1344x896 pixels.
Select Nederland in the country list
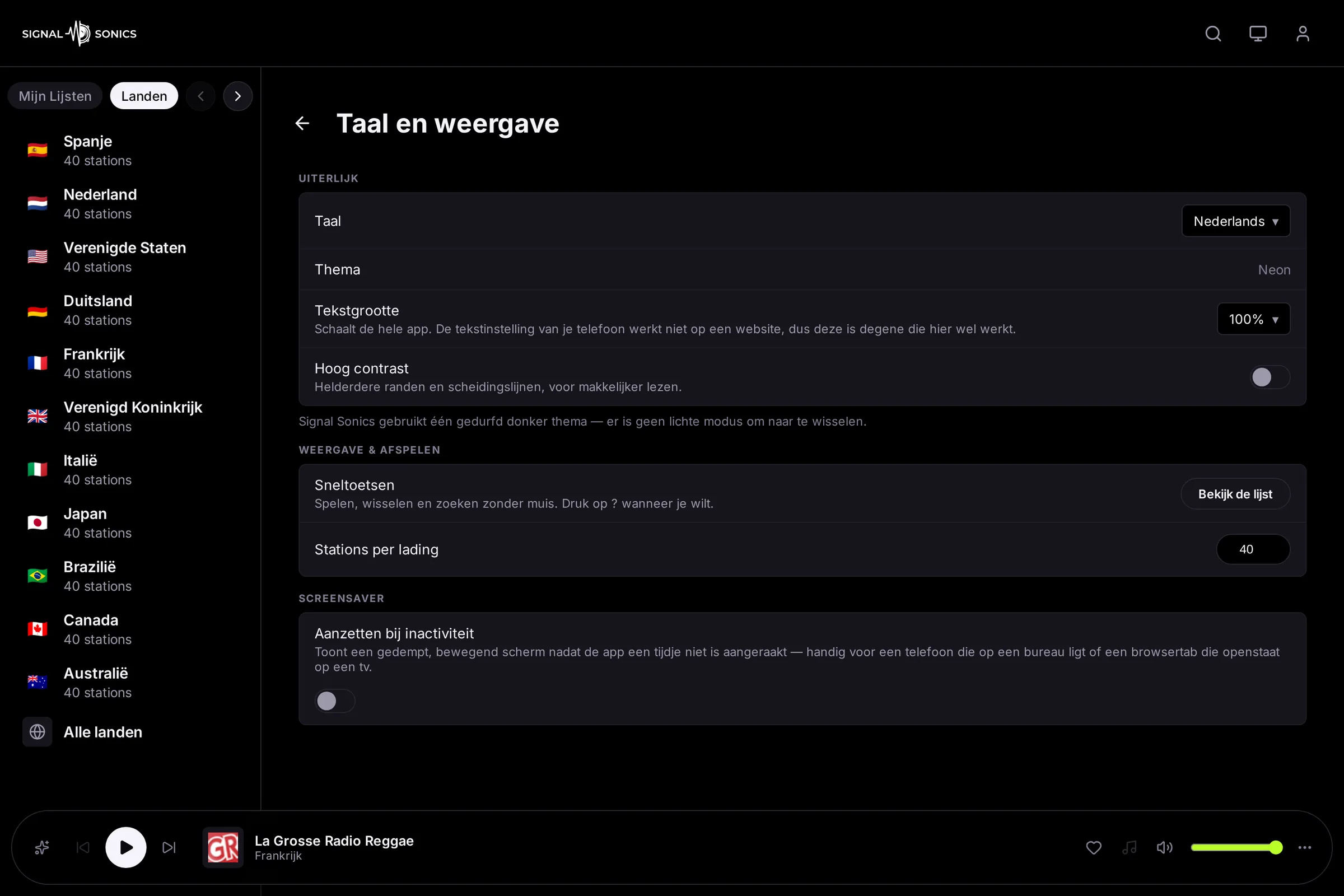pos(130,204)
